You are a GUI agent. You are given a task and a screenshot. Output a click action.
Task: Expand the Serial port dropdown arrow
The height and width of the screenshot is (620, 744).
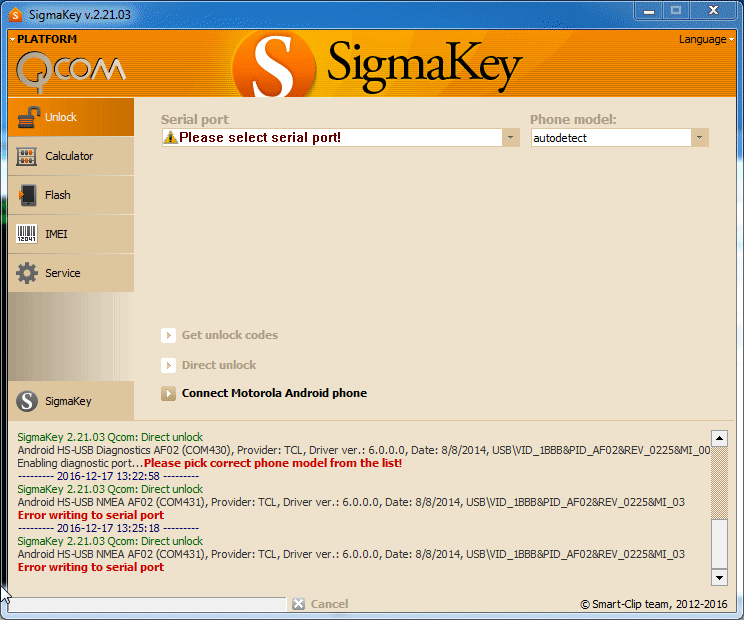point(511,138)
